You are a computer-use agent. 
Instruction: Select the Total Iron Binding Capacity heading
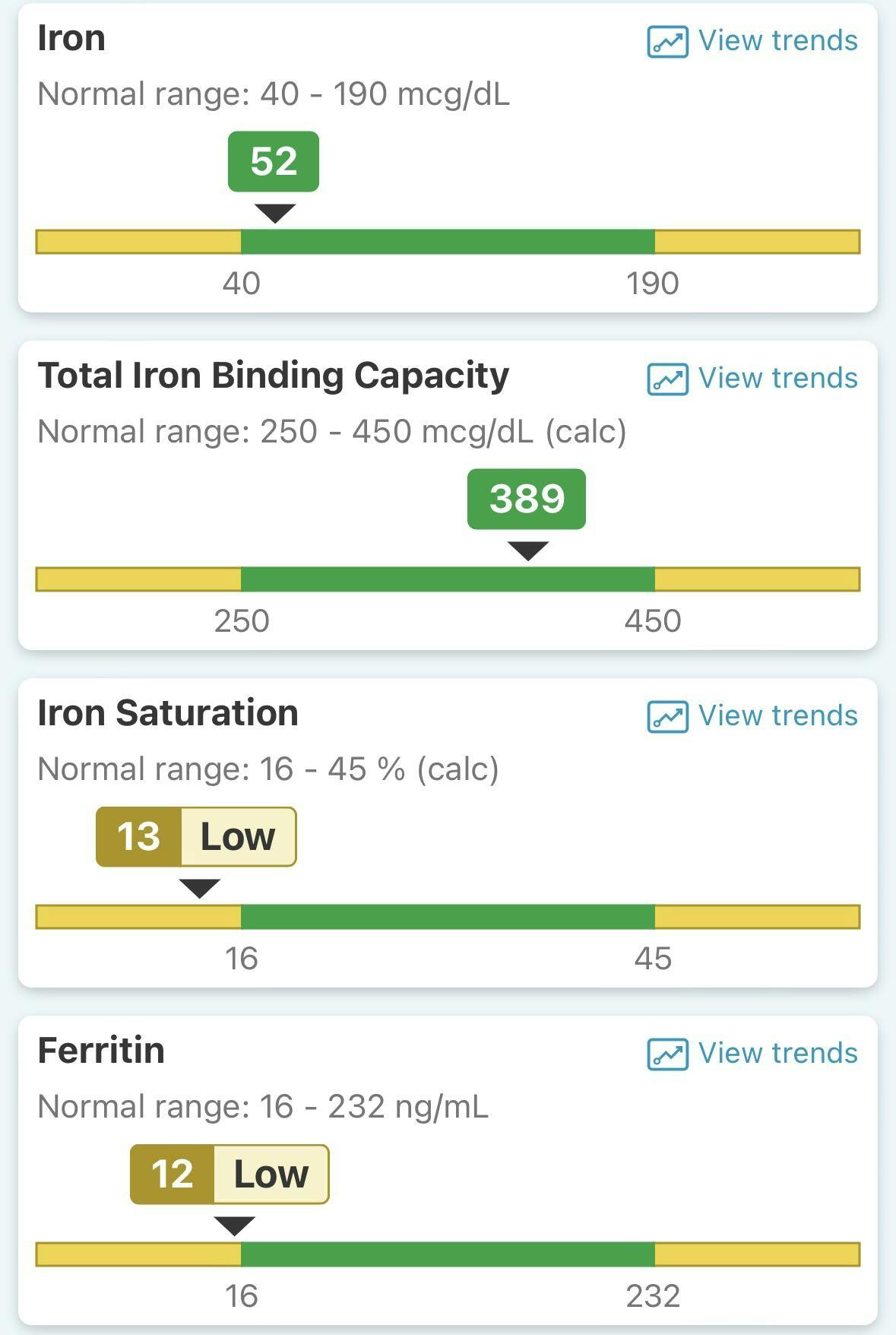click(x=274, y=376)
